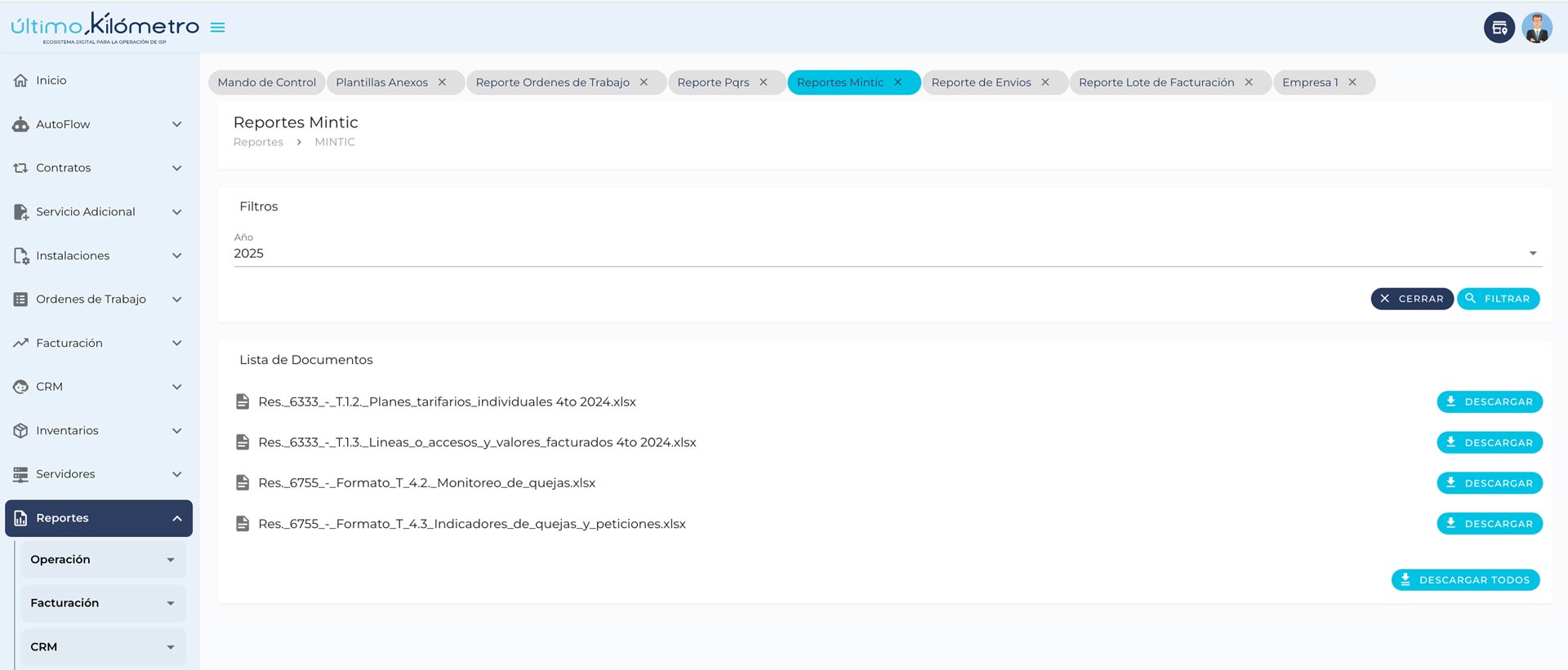Click the AutoFlow robot icon

click(x=21, y=125)
